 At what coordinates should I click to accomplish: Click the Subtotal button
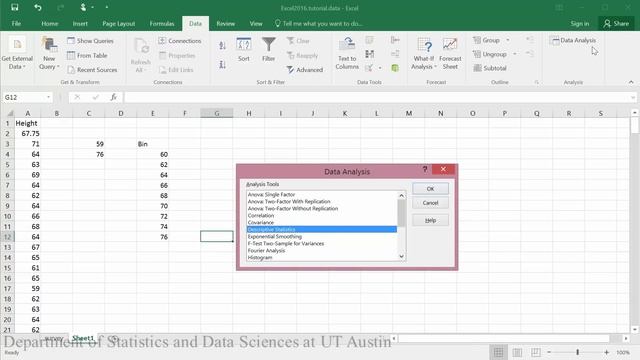click(x=490, y=68)
